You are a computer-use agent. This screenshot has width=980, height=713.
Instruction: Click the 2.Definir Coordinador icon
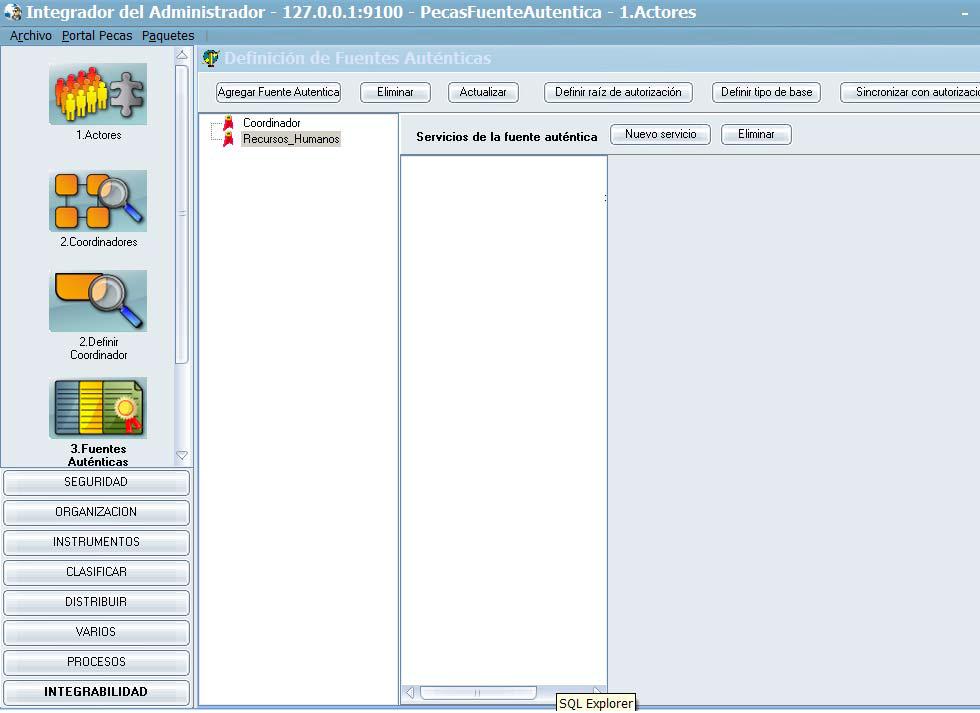point(98,301)
